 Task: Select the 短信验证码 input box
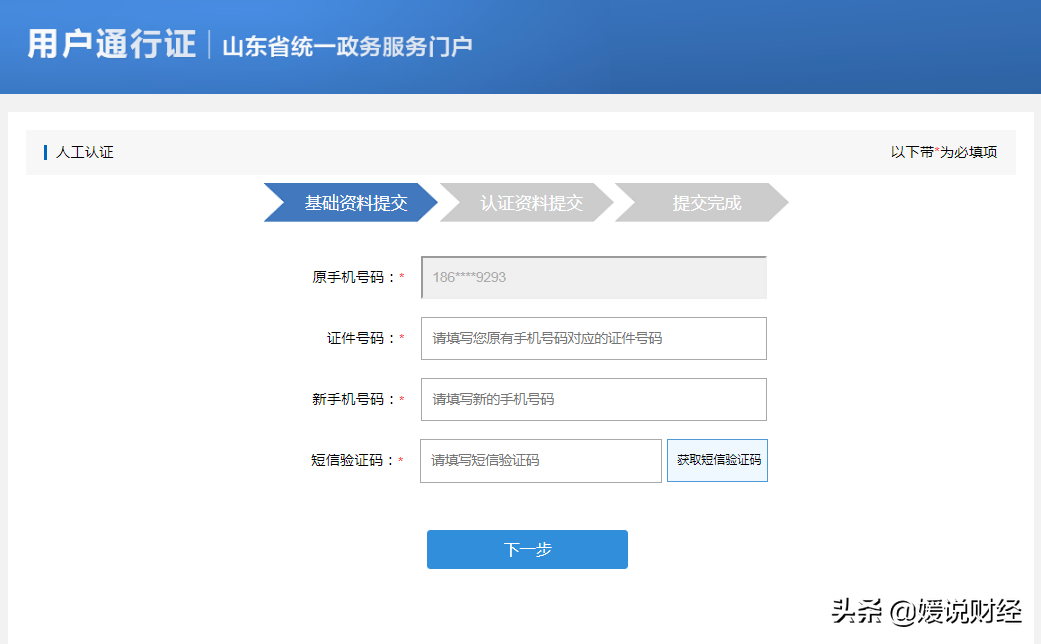(x=540, y=461)
